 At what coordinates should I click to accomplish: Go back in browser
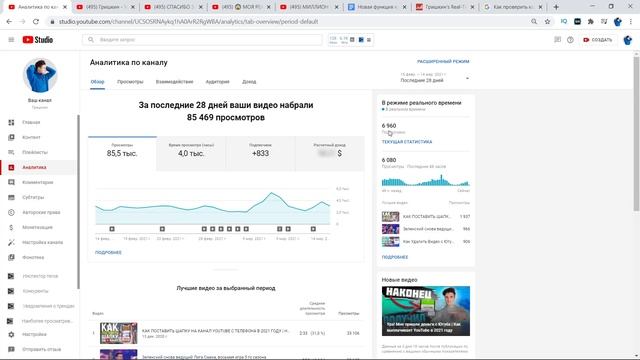pyautogui.click(x=9, y=22)
